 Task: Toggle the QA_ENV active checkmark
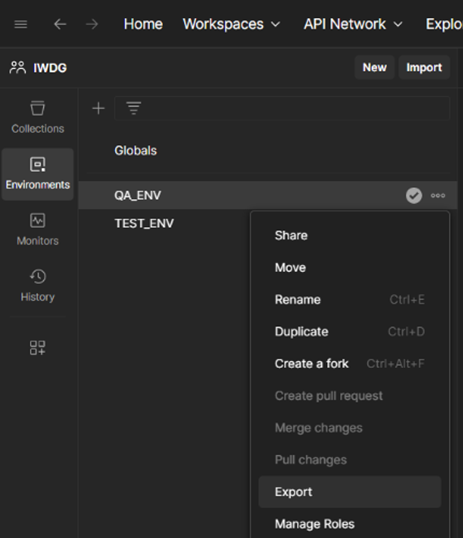click(x=414, y=196)
